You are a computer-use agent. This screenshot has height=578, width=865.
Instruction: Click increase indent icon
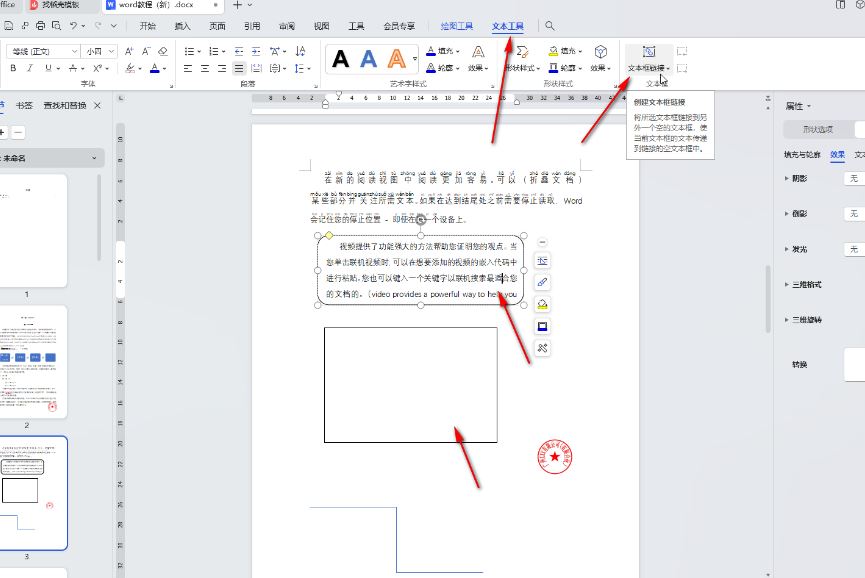click(256, 51)
